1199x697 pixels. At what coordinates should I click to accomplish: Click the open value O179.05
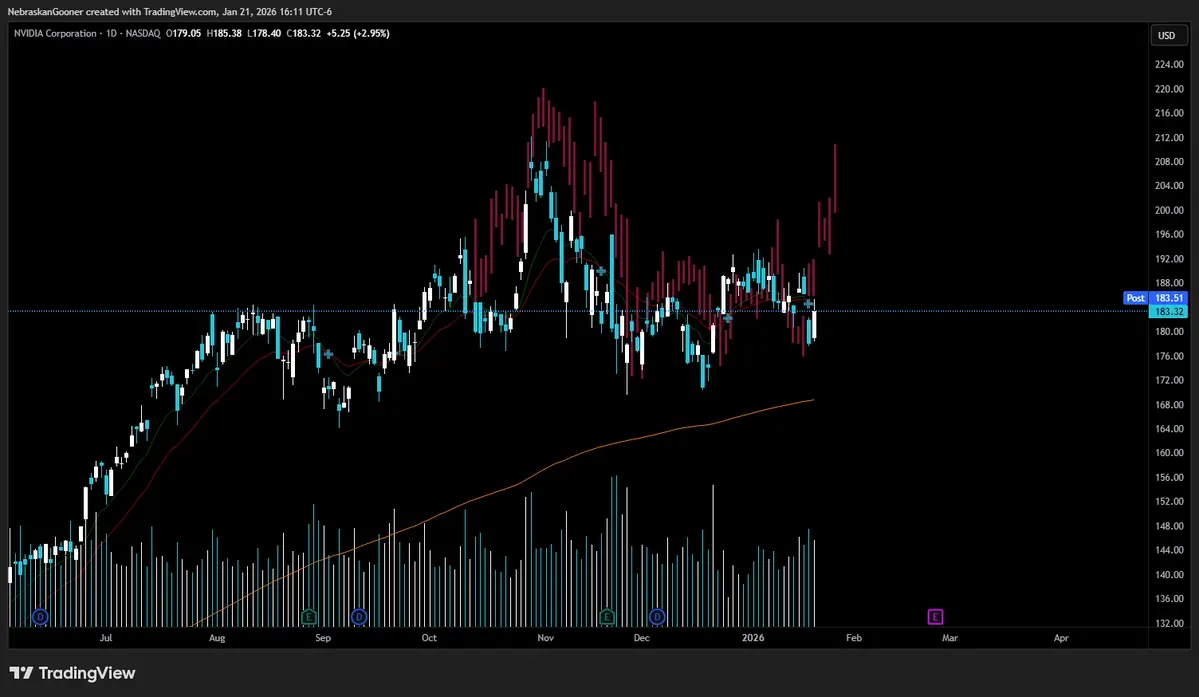coord(184,34)
